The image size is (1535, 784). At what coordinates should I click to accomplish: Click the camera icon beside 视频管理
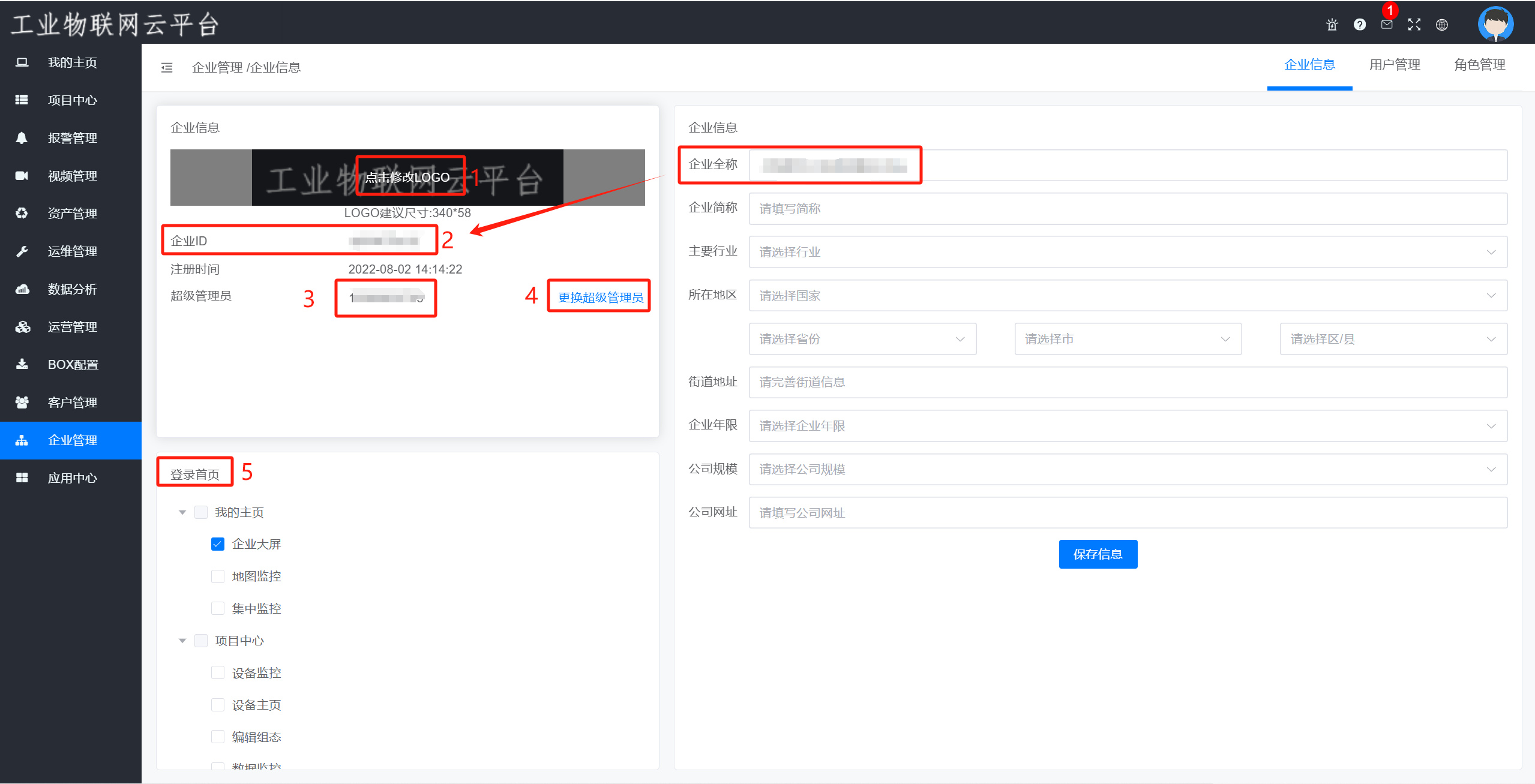point(22,176)
